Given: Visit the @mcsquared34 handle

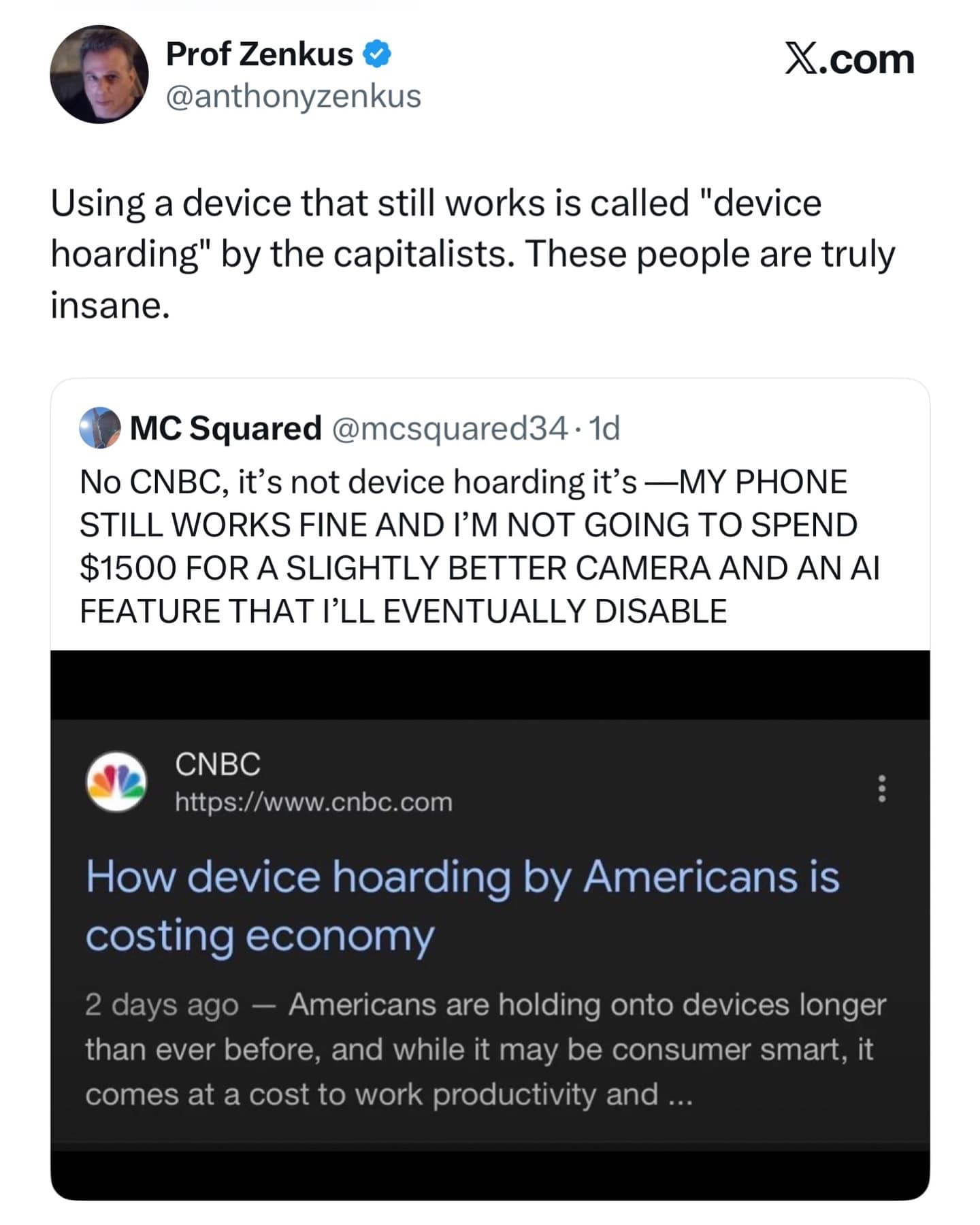Looking at the screenshot, I should point(449,428).
